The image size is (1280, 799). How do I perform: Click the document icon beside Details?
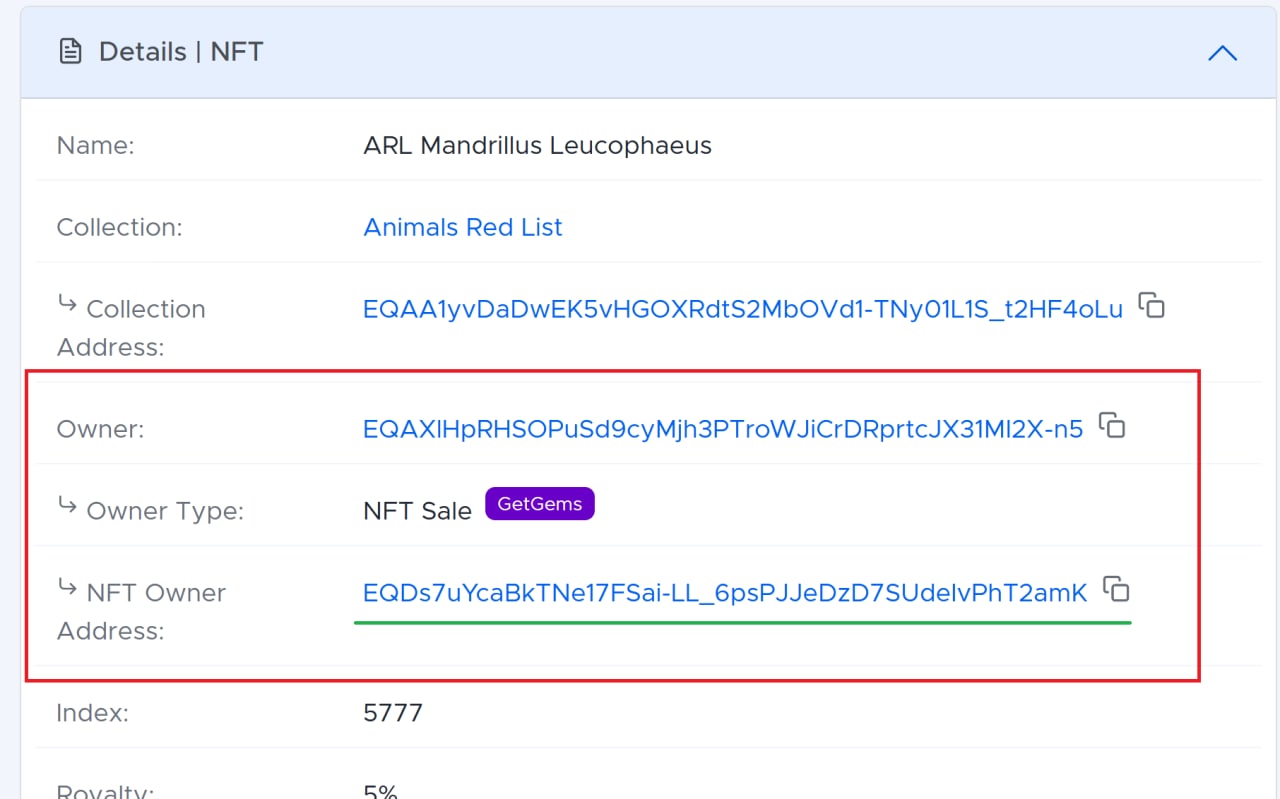tap(70, 52)
